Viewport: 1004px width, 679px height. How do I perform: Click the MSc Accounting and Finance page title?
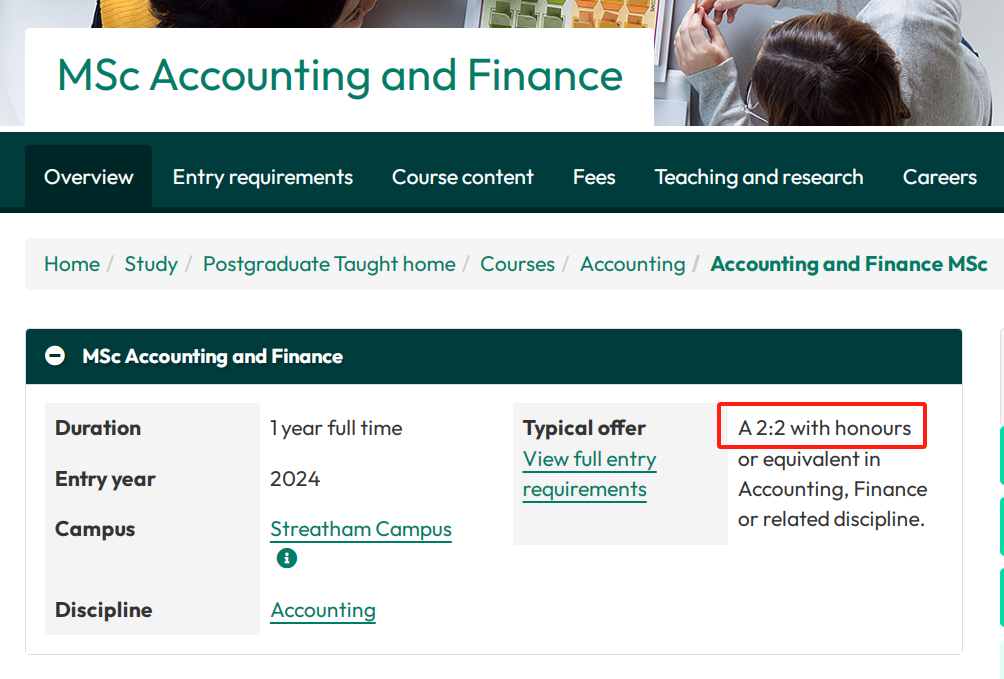pyautogui.click(x=340, y=76)
